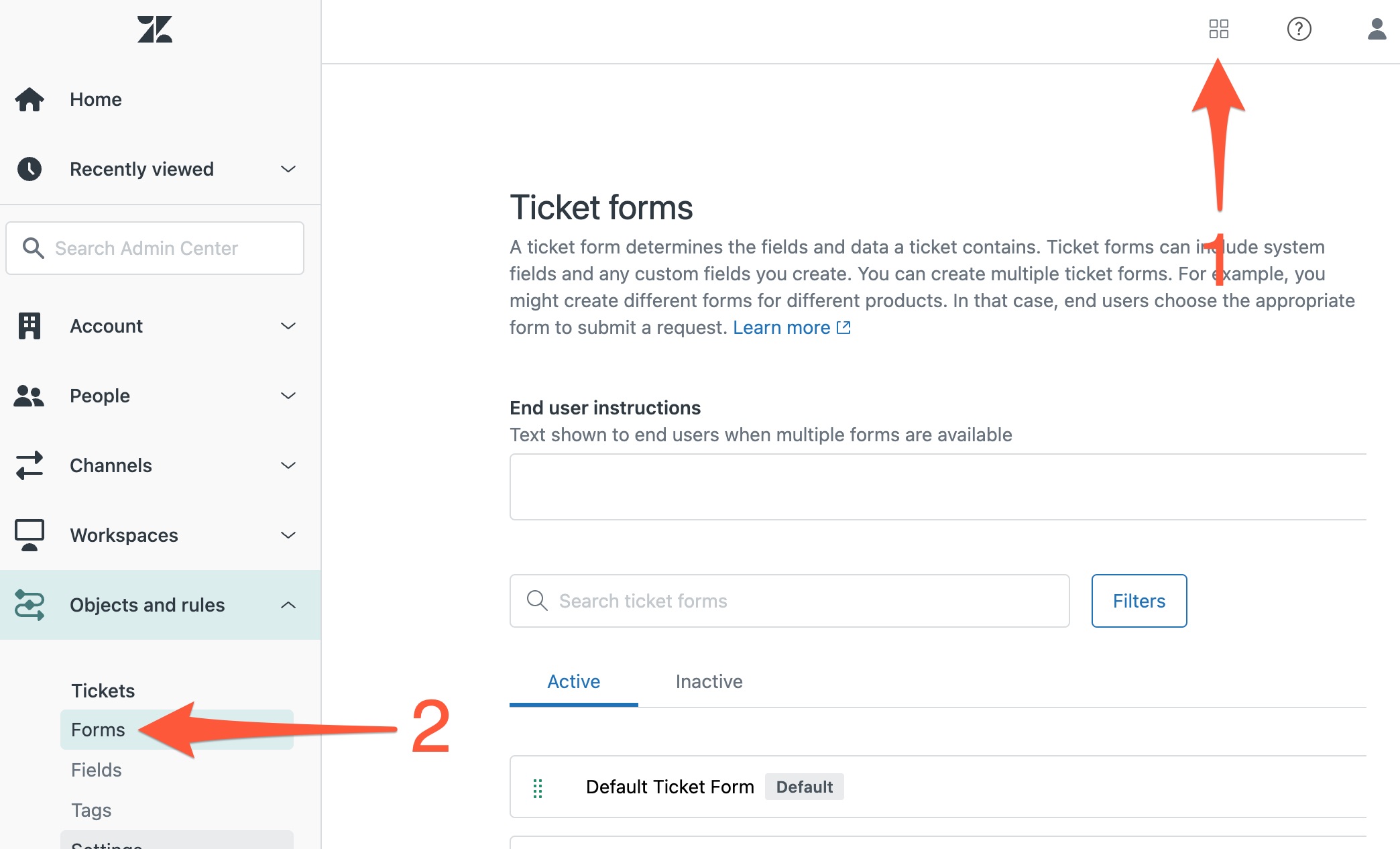Open the help question mark icon

click(x=1299, y=29)
